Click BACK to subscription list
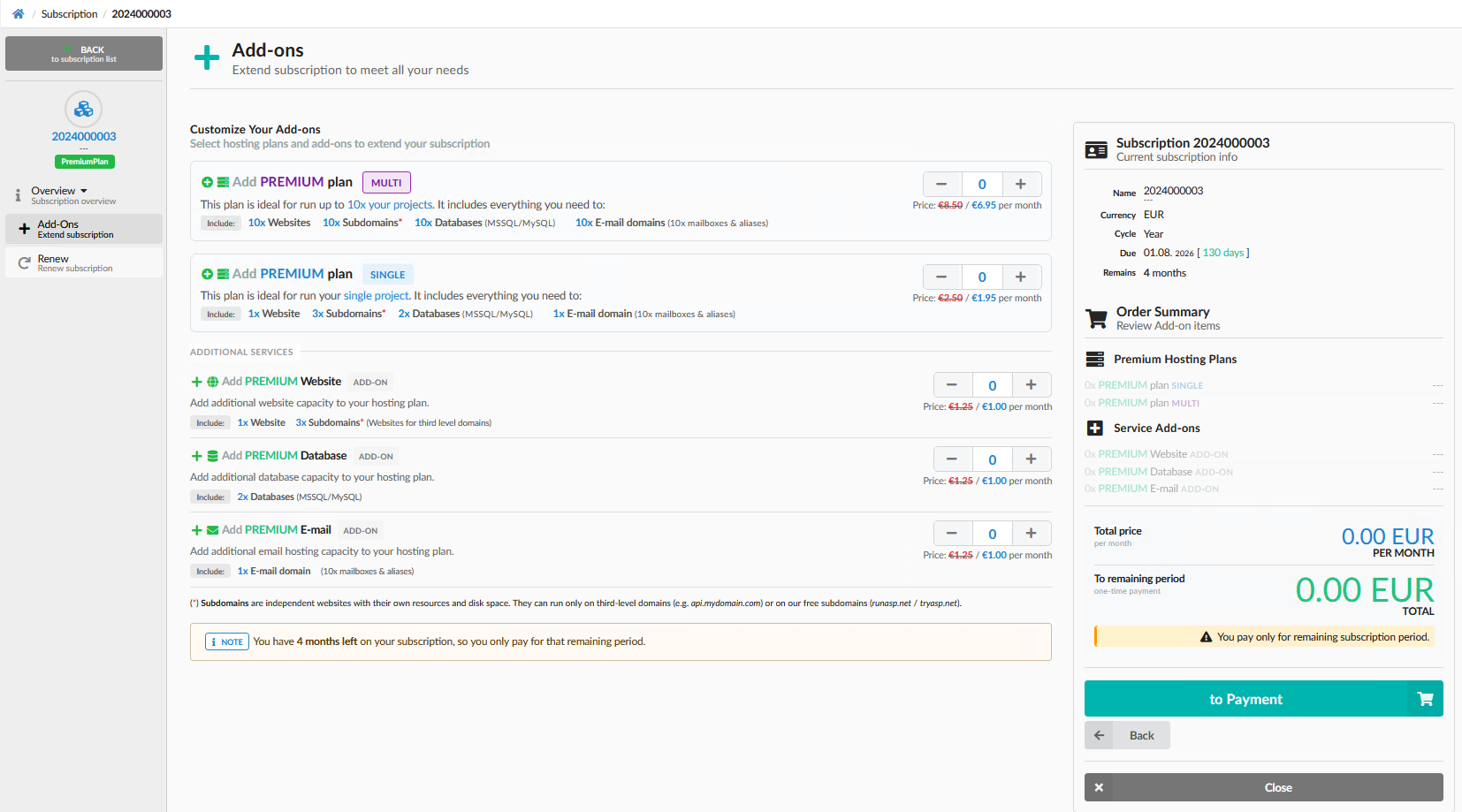The height and width of the screenshot is (812, 1462). (x=83, y=53)
